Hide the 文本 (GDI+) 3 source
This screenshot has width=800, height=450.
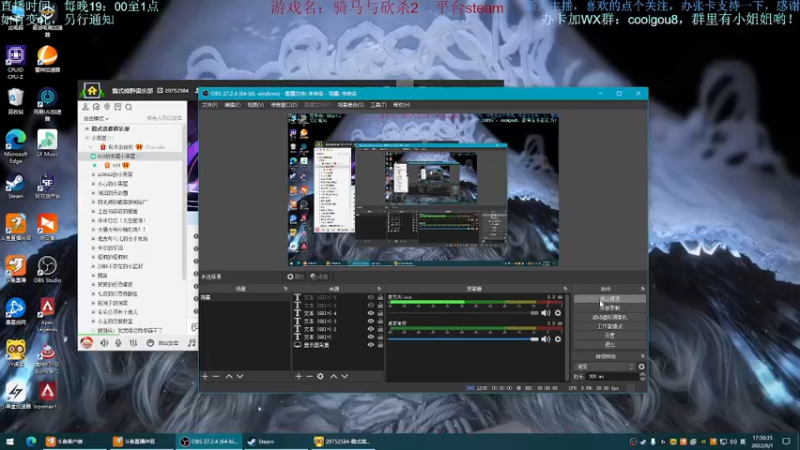(x=371, y=321)
